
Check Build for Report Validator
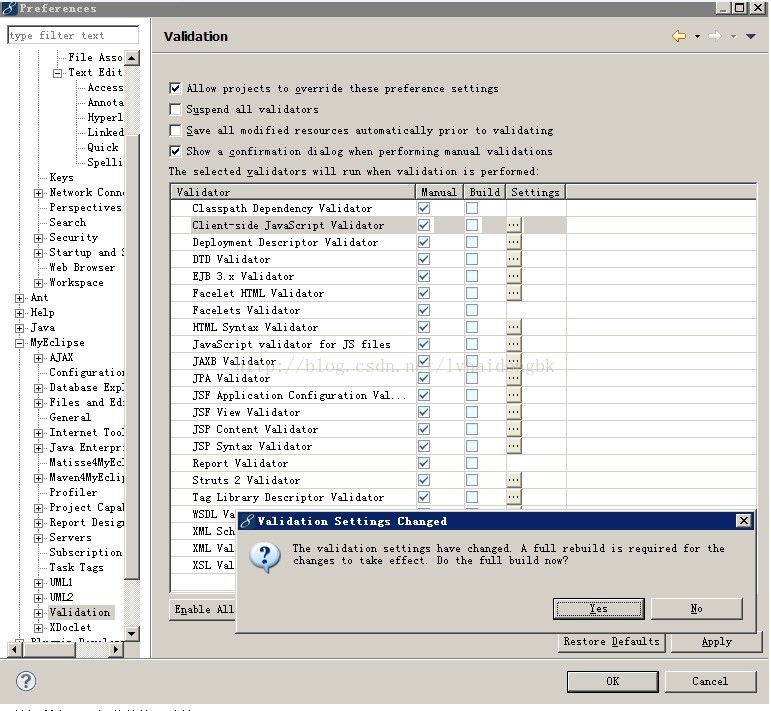[x=472, y=463]
